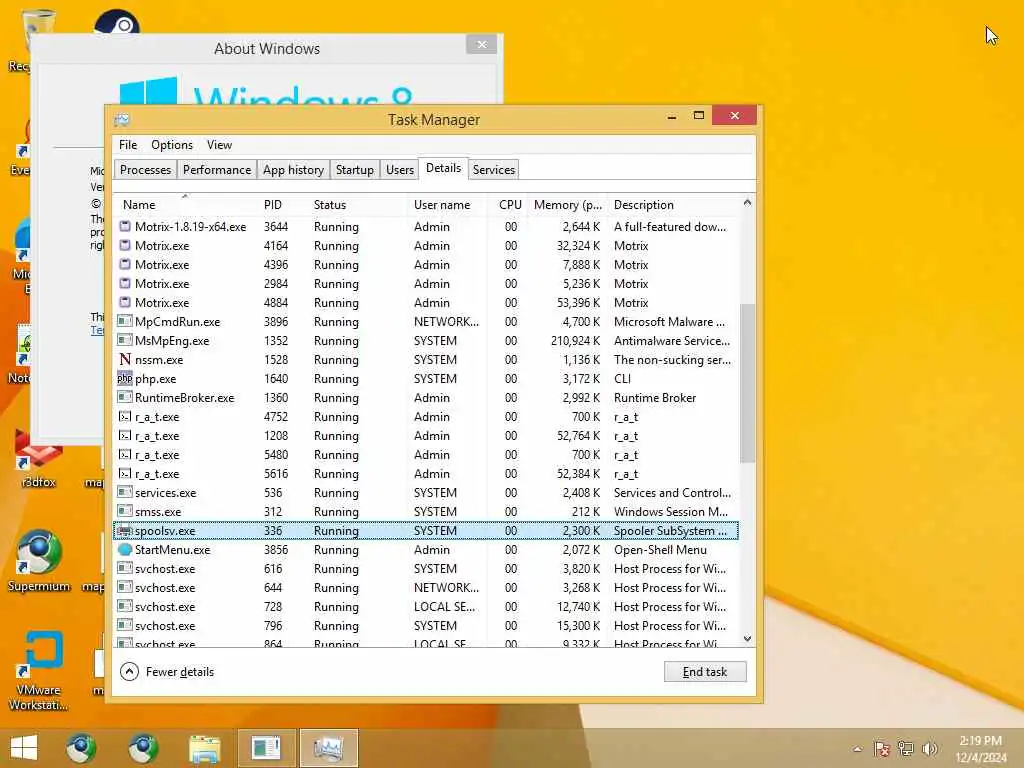This screenshot has width=1024, height=768.
Task: Click the services.exe process icon
Action: point(125,492)
